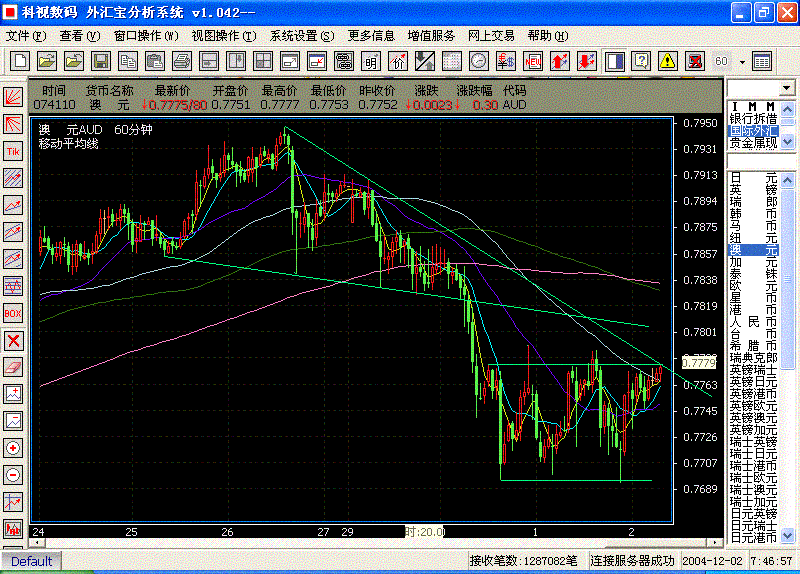The width and height of the screenshot is (800, 574).
Task: Click down arrow of market category list
Action: coord(787,141)
